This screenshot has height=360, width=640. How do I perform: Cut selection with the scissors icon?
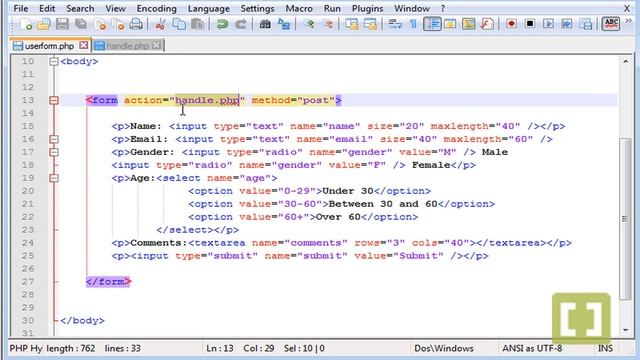[x=160, y=24]
